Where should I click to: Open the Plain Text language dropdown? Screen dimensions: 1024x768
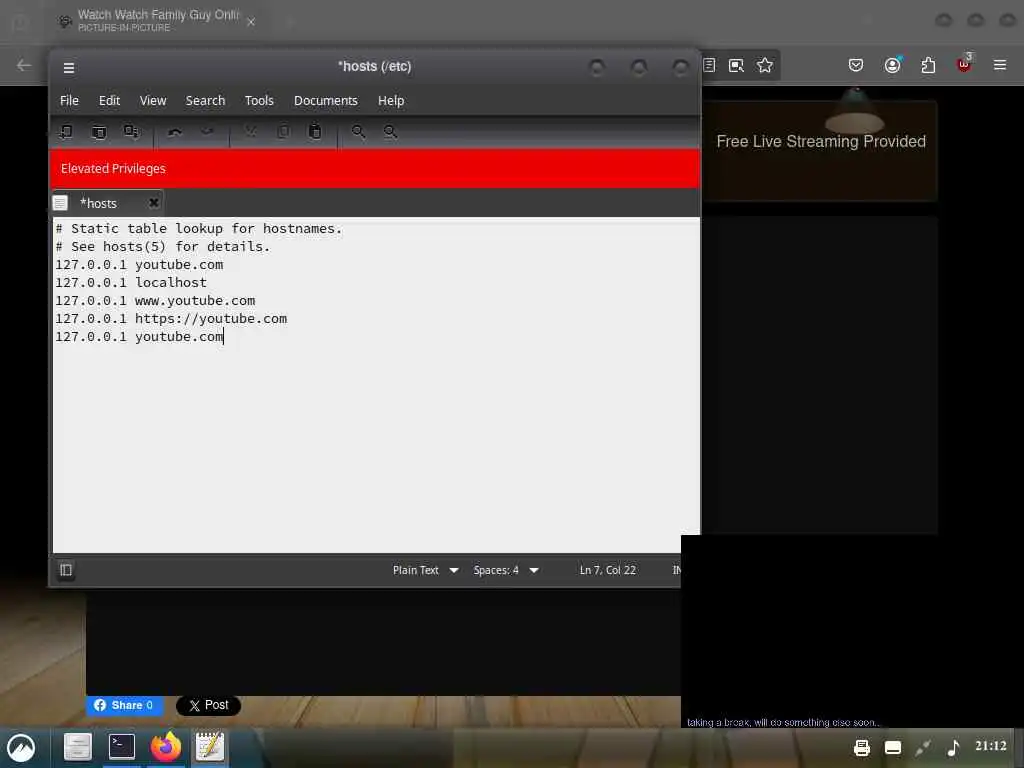point(425,570)
